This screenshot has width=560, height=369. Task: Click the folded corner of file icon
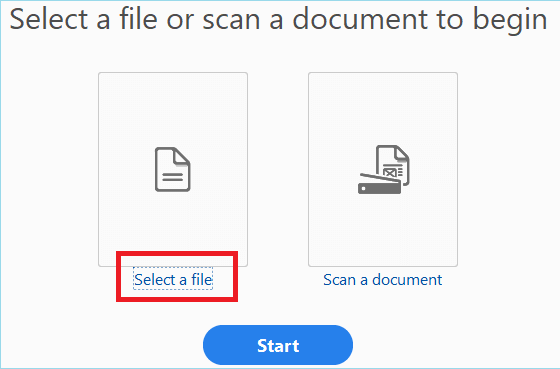coord(182,156)
